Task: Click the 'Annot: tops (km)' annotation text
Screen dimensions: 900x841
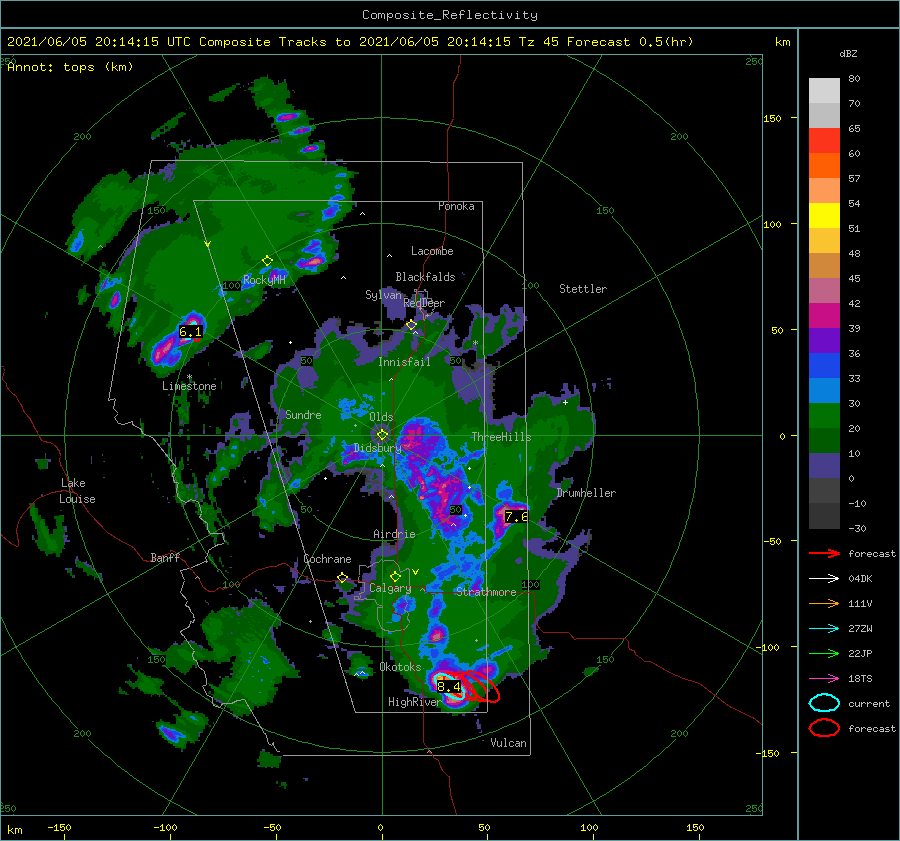Action: click(70, 67)
